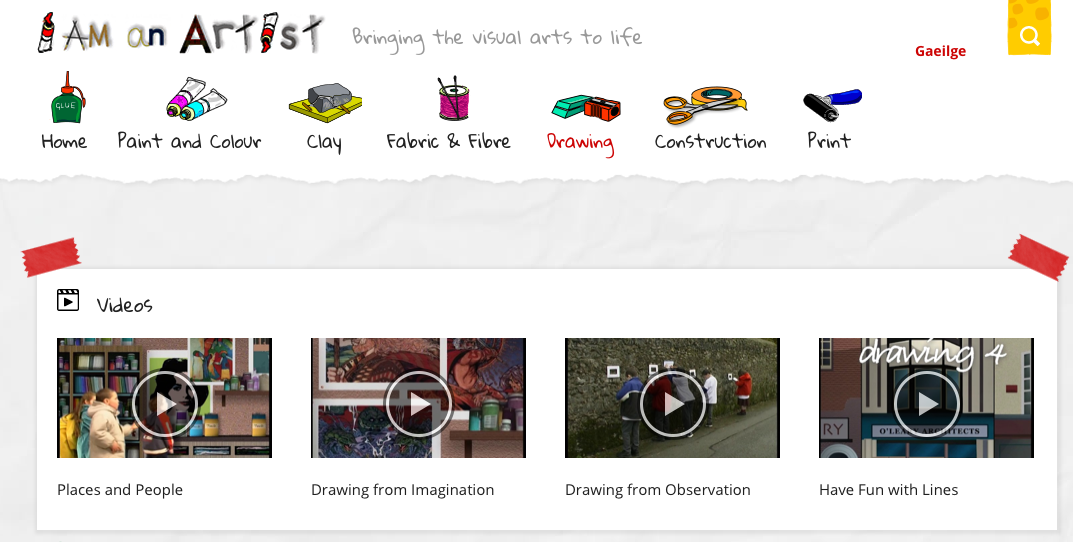The height and width of the screenshot is (542, 1073).
Task: Choose the thread spool Fabric icon
Action: coord(453,99)
